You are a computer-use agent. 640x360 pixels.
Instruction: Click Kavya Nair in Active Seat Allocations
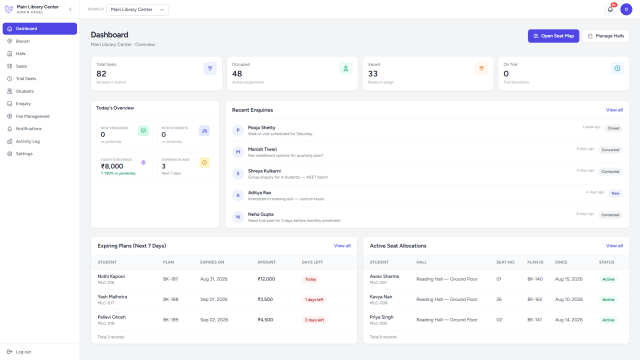tap(381, 297)
